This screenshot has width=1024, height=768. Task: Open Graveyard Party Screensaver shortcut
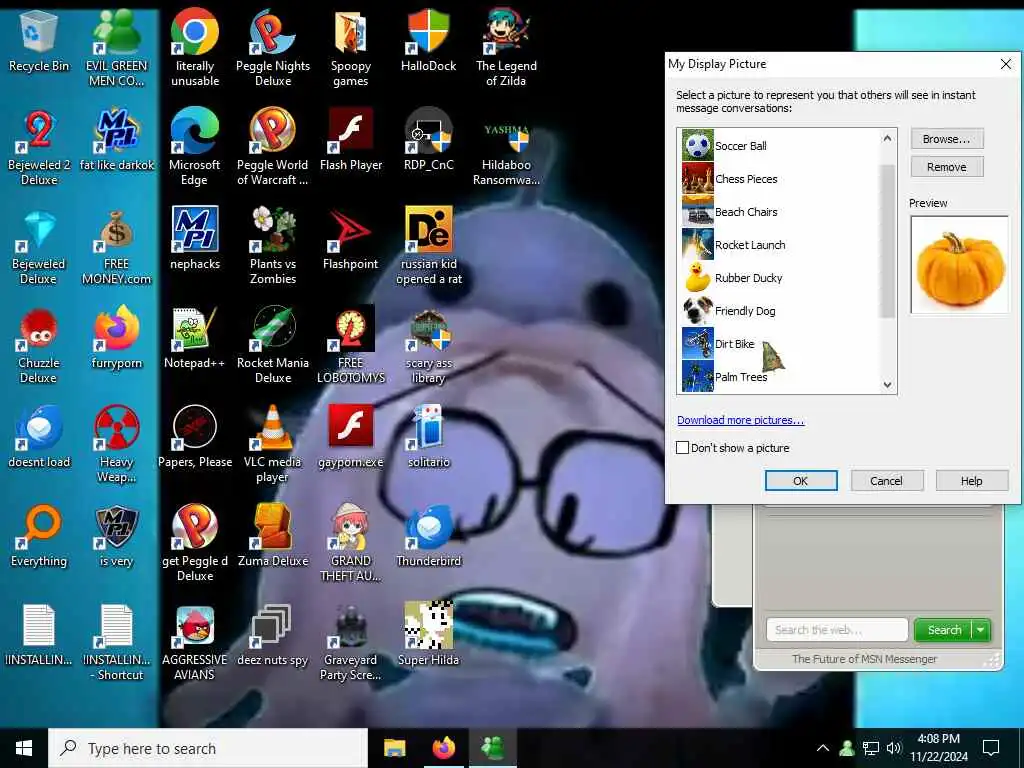pyautogui.click(x=351, y=645)
